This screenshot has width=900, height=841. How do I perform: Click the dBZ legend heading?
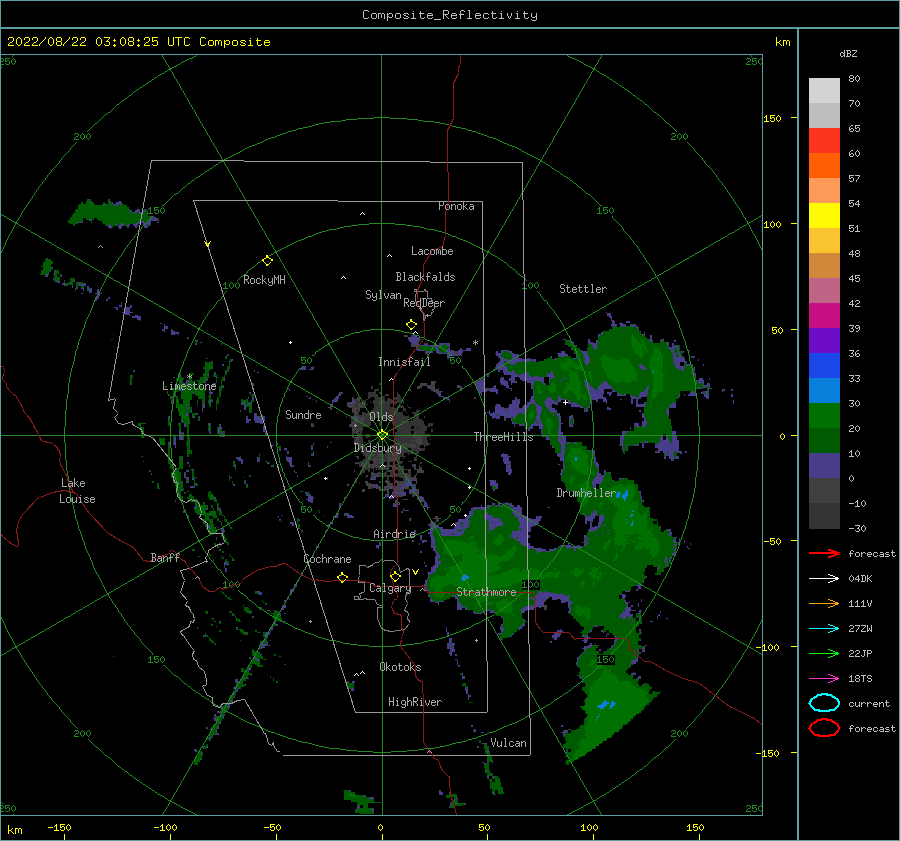[848, 54]
